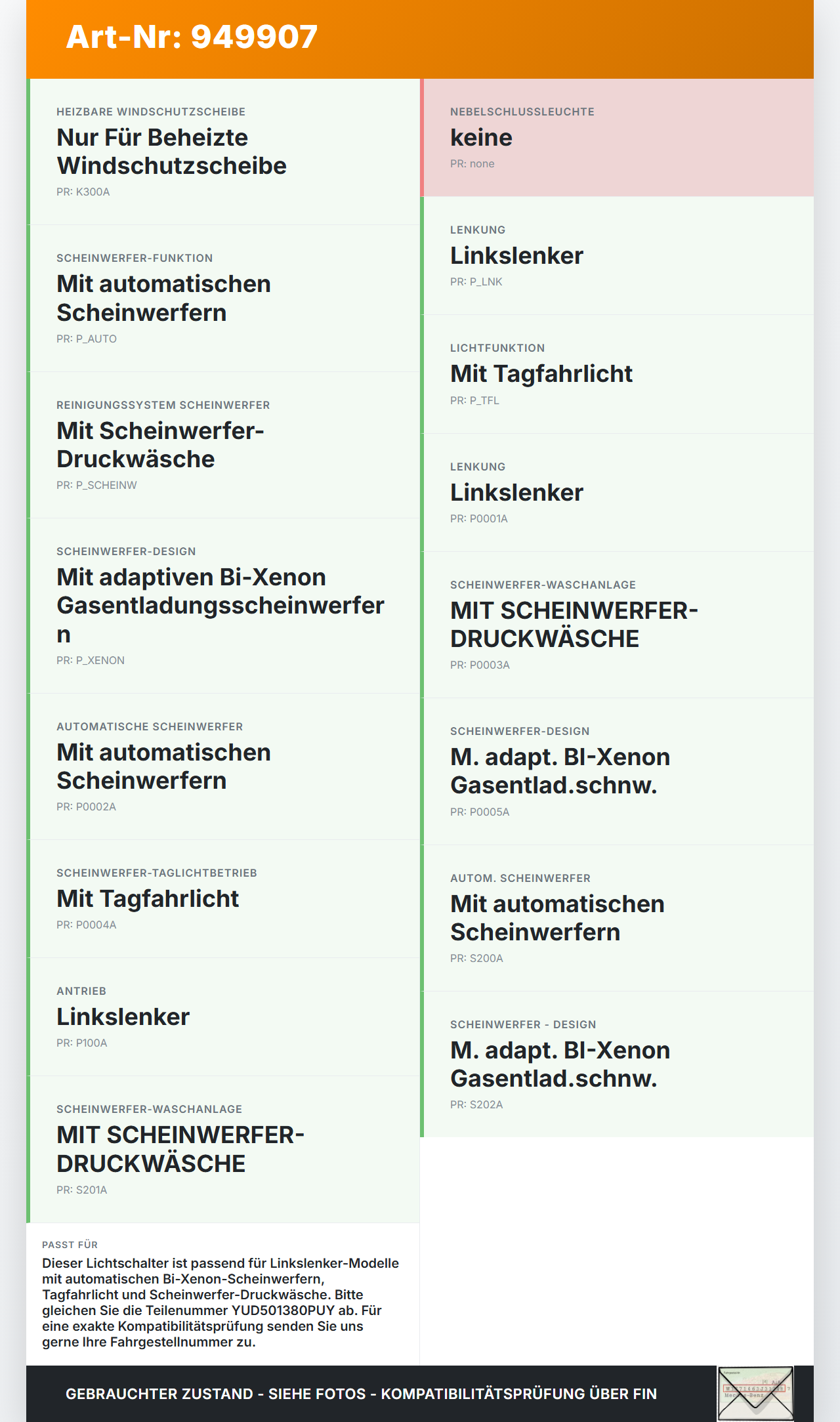
Task: Click the Automatische Scheinwerfer P0002A card
Action: pos(223,766)
